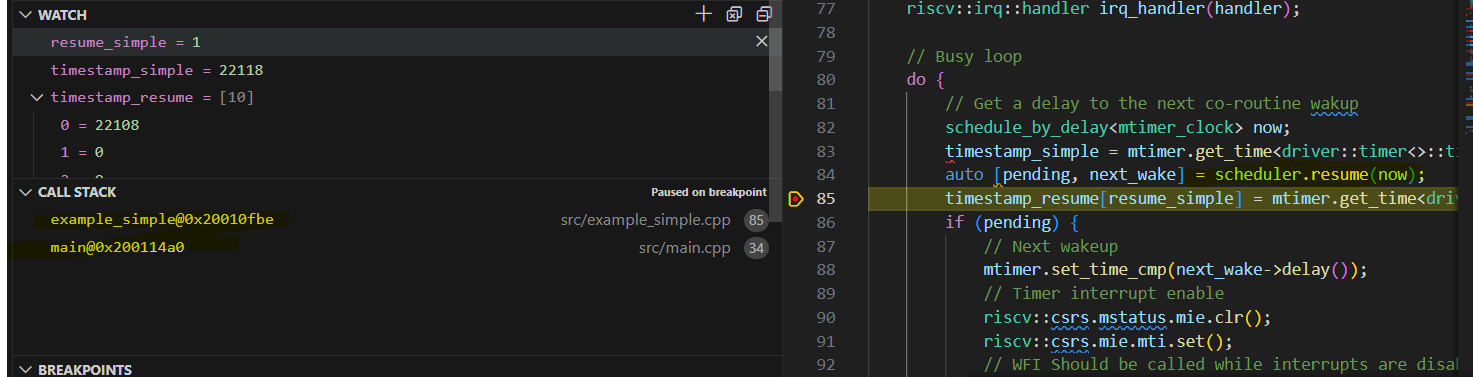The image size is (1473, 377).
Task: Select array element 1 = 0
Action: [x=390, y=152]
